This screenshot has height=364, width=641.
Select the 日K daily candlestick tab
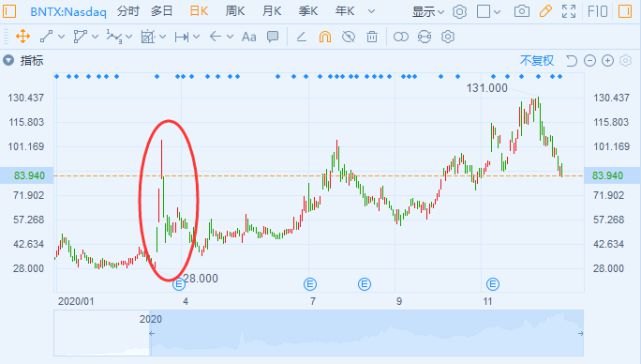[x=199, y=11]
